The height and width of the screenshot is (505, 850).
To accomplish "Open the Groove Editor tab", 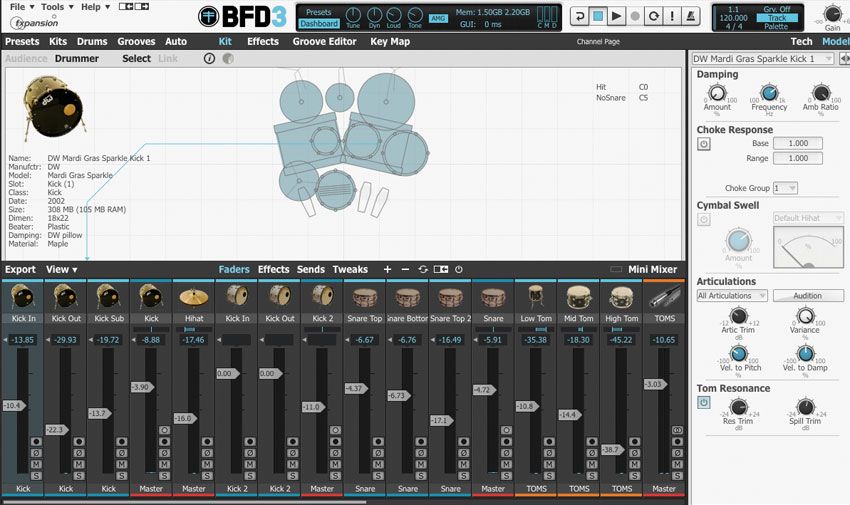I will coord(324,41).
